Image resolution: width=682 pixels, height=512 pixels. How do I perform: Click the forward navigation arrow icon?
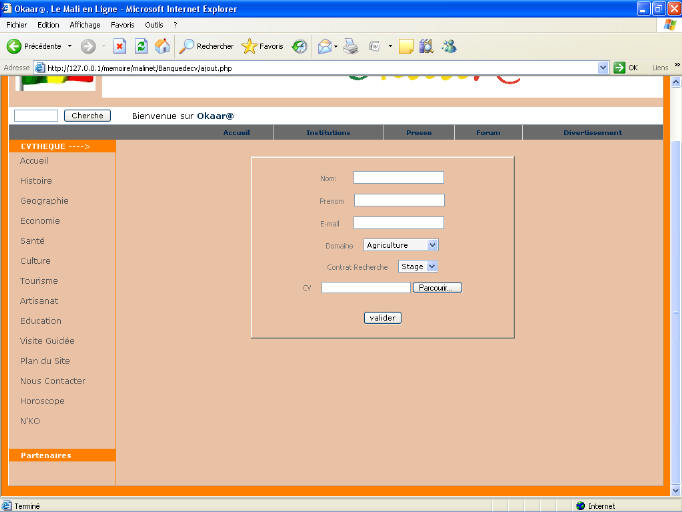click(88, 46)
